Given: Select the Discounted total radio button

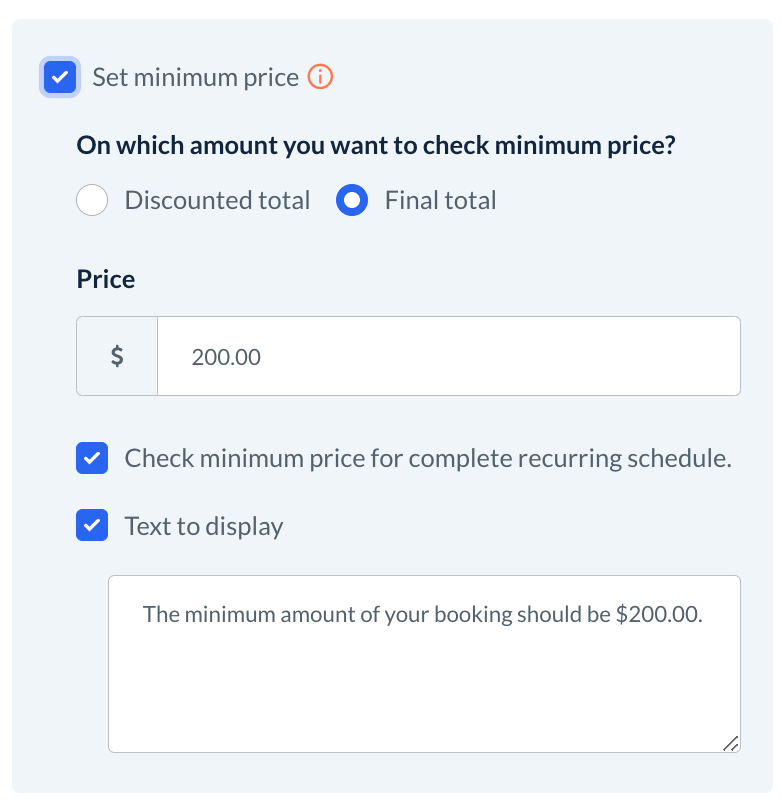Looking at the screenshot, I should pyautogui.click(x=92, y=200).
